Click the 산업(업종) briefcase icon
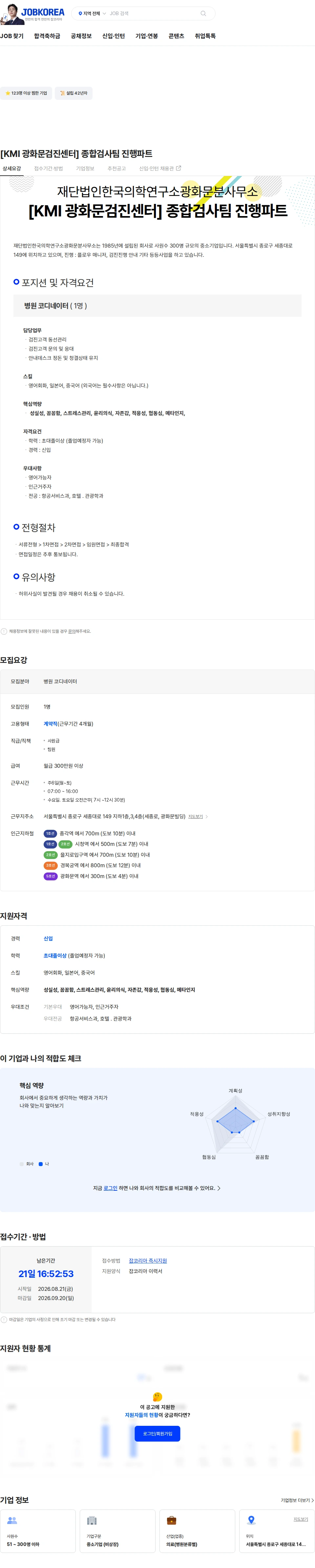The width and height of the screenshot is (315, 1568). 172,1520
